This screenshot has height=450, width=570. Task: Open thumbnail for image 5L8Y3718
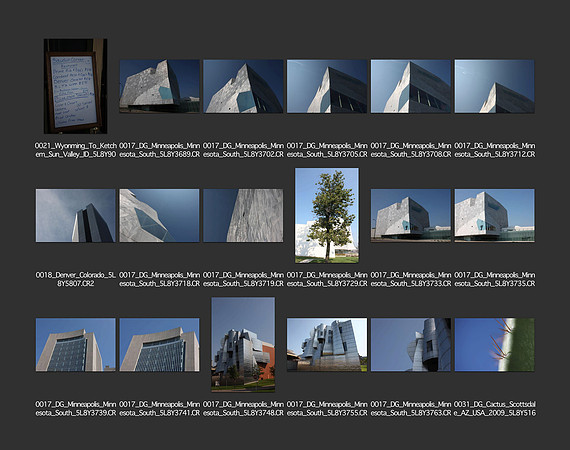pyautogui.click(x=160, y=216)
